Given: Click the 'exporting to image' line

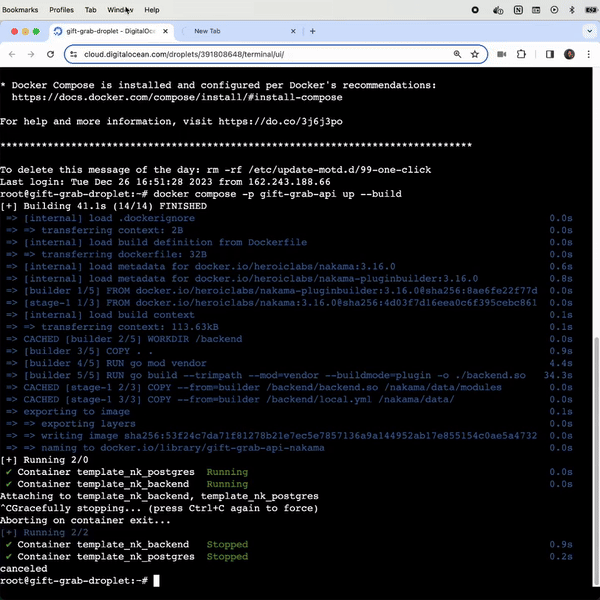Looking at the screenshot, I should 68,412.
